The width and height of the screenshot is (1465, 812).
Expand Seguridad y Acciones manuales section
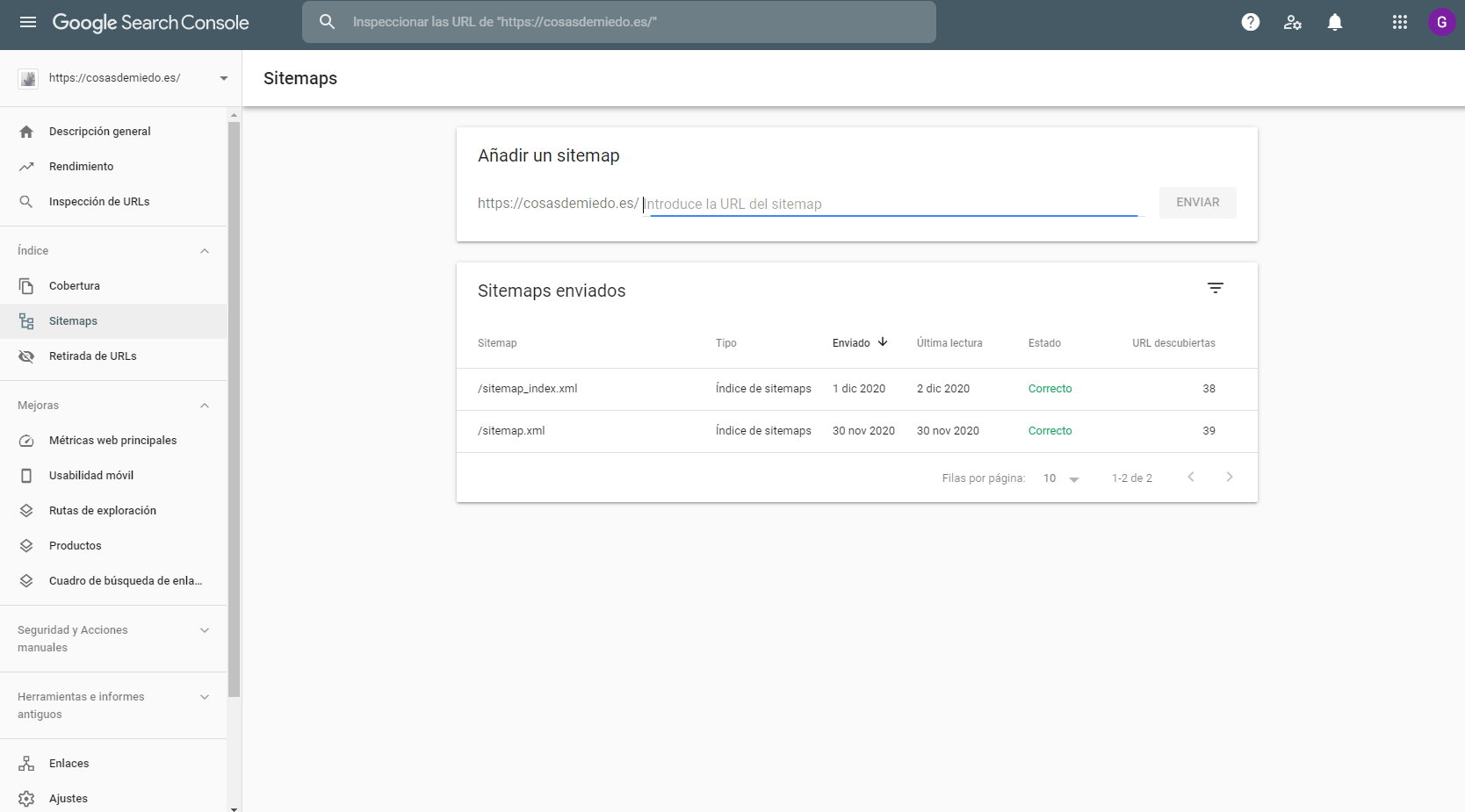(205, 630)
